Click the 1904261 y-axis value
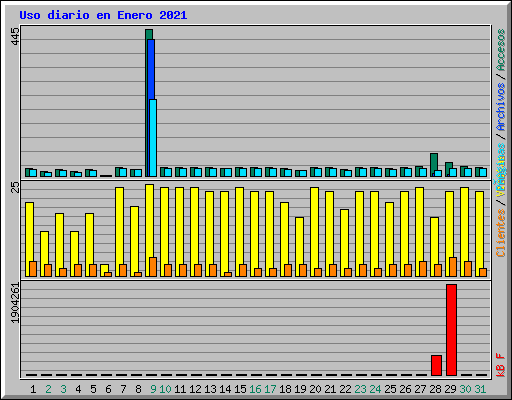512x400 pixels. point(15,303)
